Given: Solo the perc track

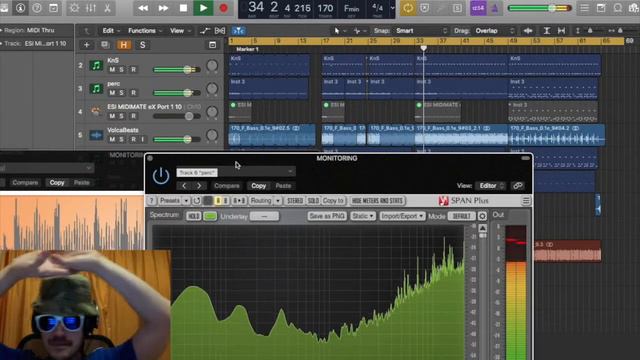Looking at the screenshot, I should click(121, 93).
